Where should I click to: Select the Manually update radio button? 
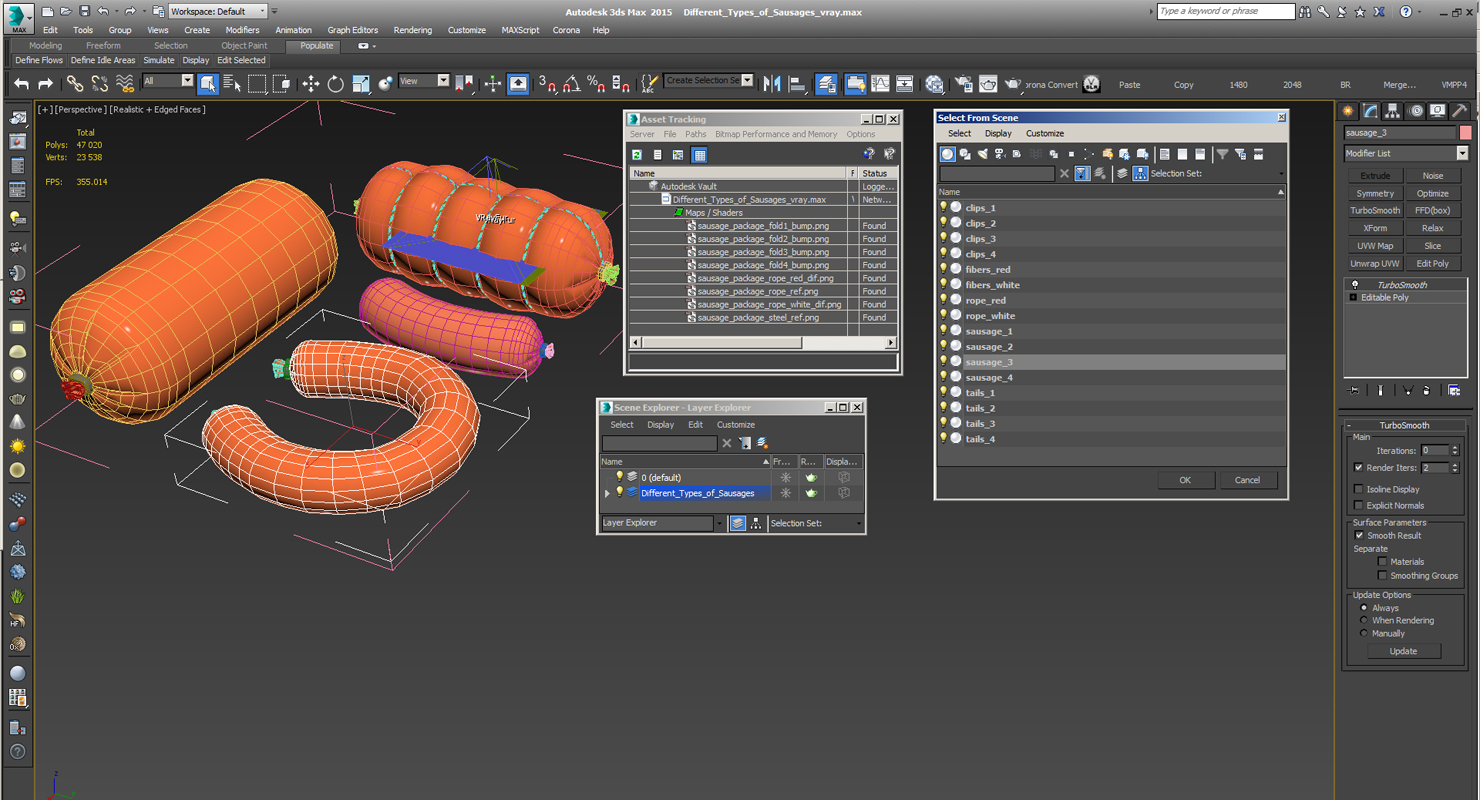pos(1364,633)
